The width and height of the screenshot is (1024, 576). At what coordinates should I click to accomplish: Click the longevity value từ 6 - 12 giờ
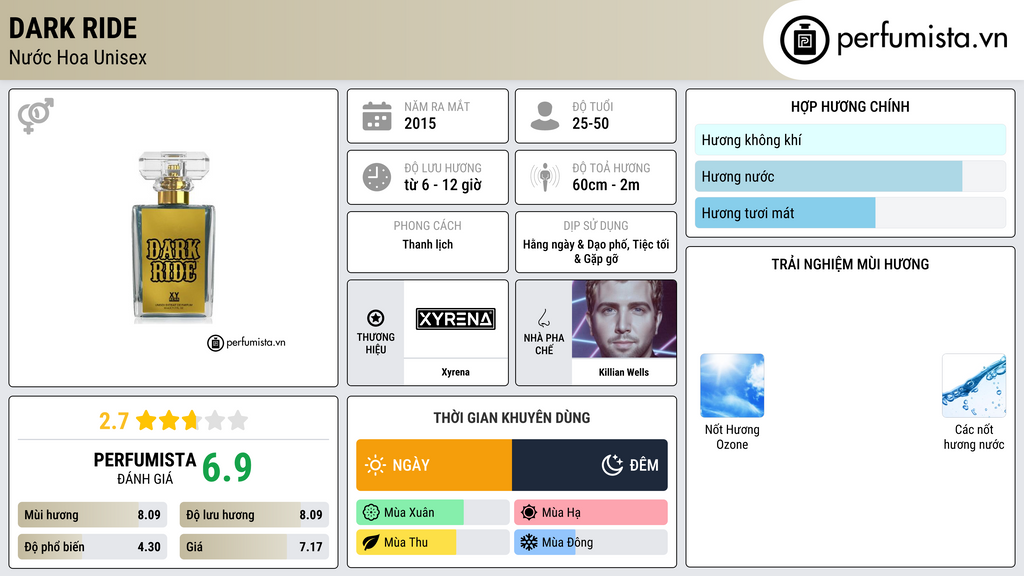(443, 185)
